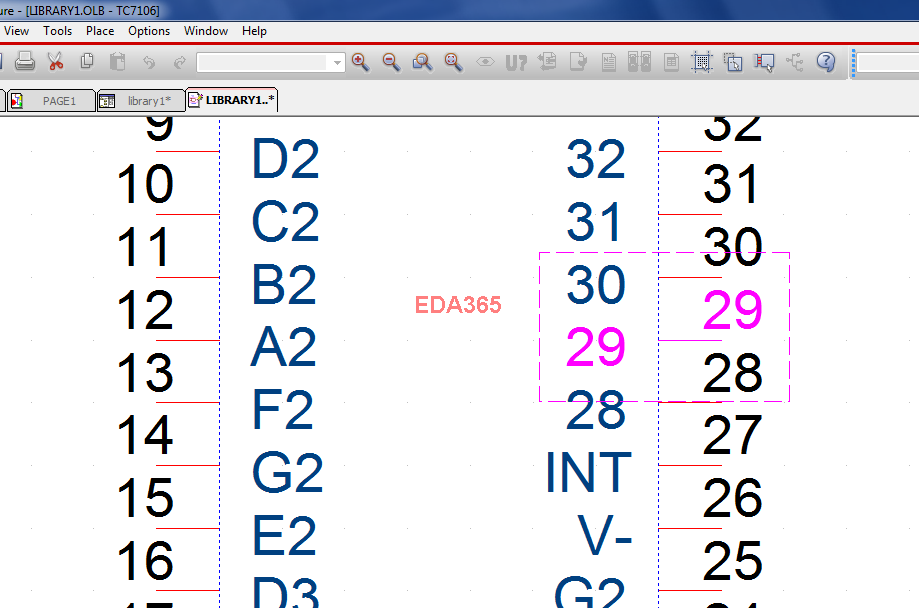Select black pin number 25 on right
Screen dimensions: 919x608
click(733, 561)
